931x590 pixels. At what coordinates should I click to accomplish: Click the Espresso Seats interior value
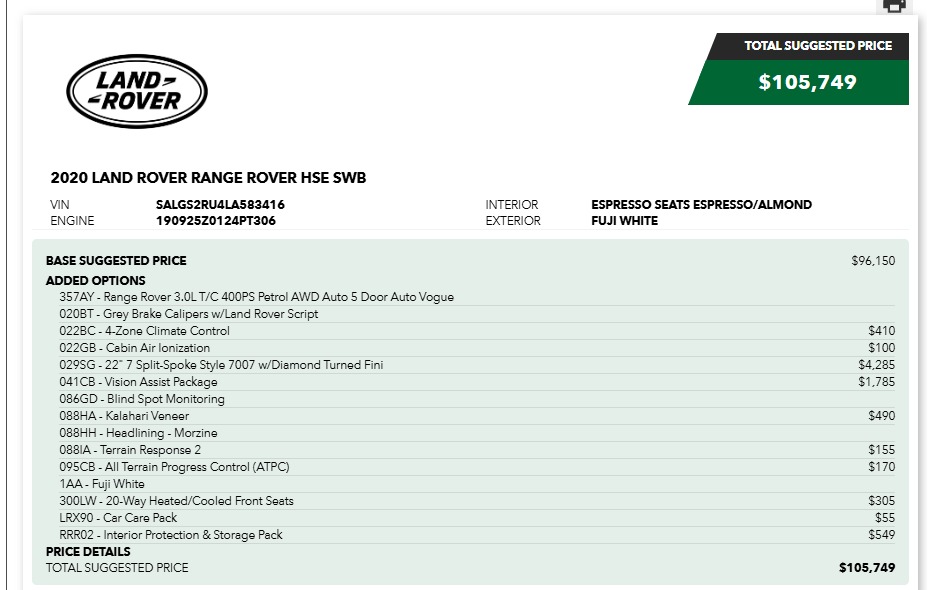click(x=701, y=205)
